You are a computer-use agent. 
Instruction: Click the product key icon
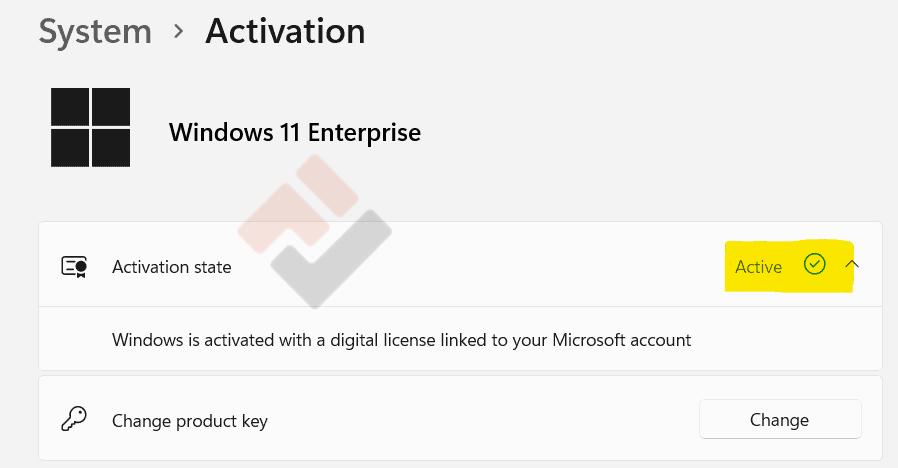pyautogui.click(x=74, y=419)
